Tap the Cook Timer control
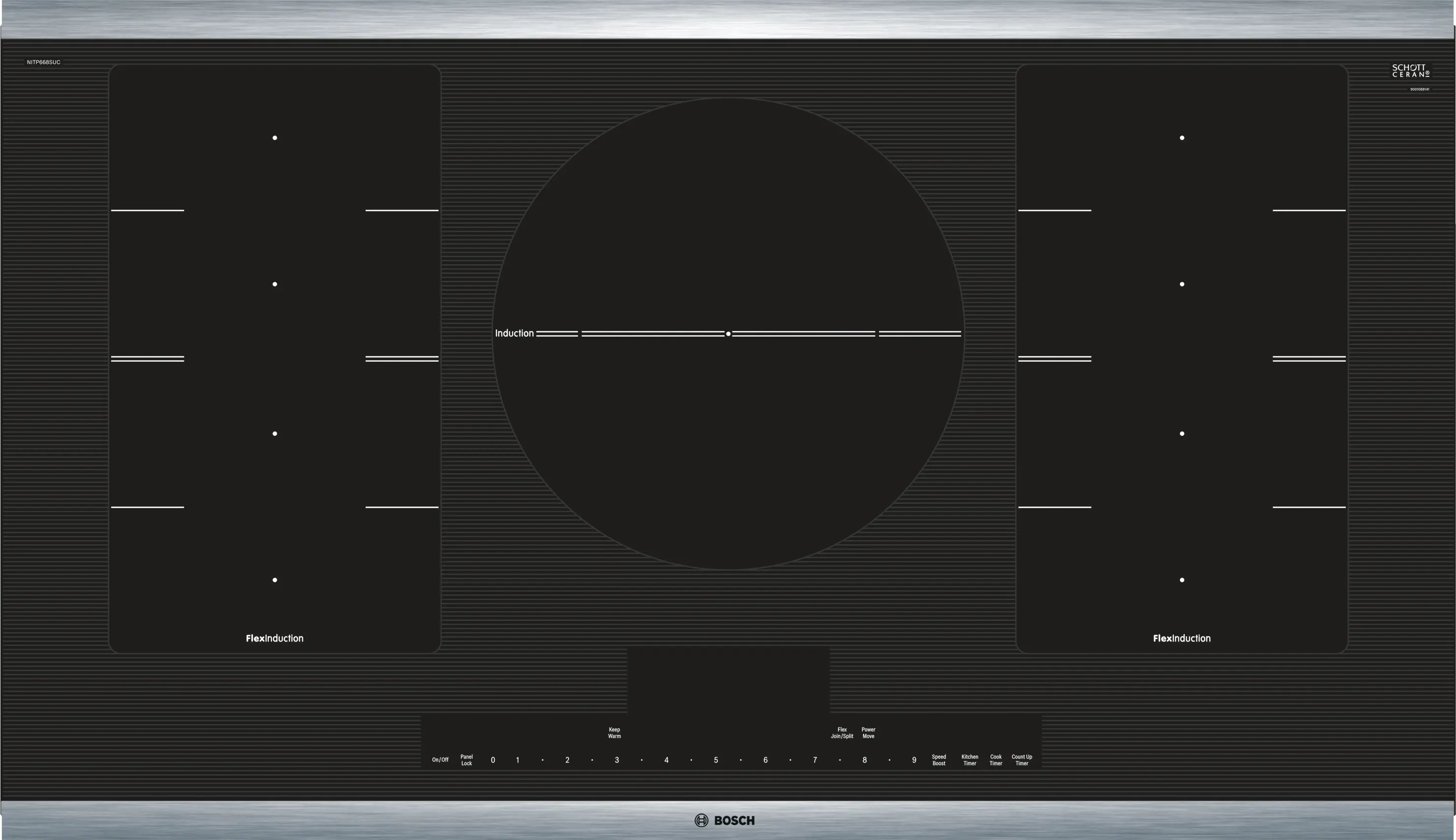 click(x=996, y=760)
